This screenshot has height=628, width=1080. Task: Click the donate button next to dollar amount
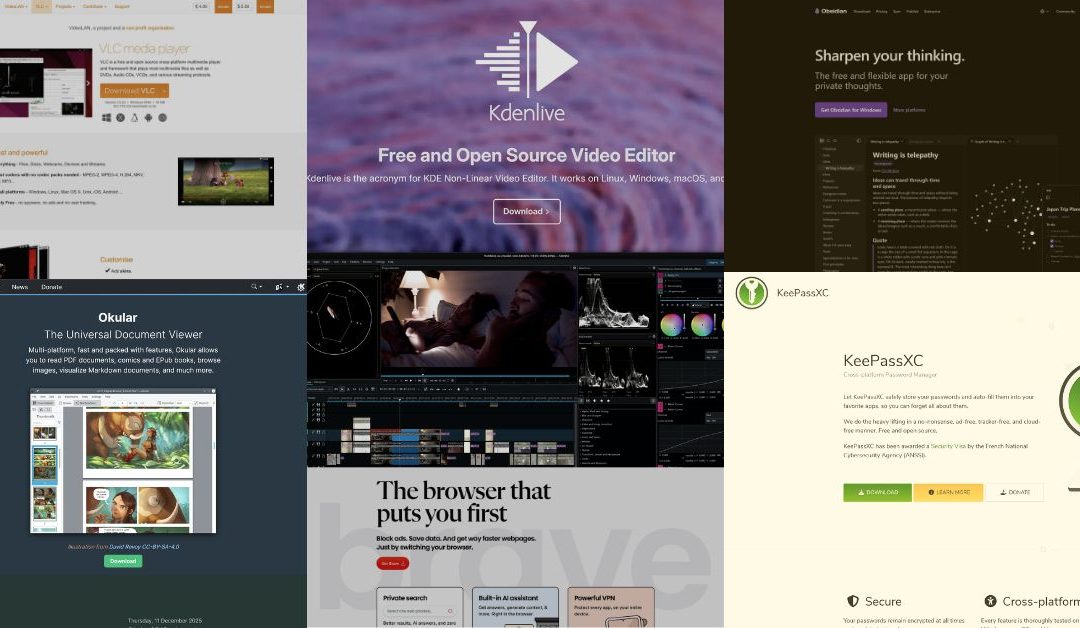click(x=265, y=6)
